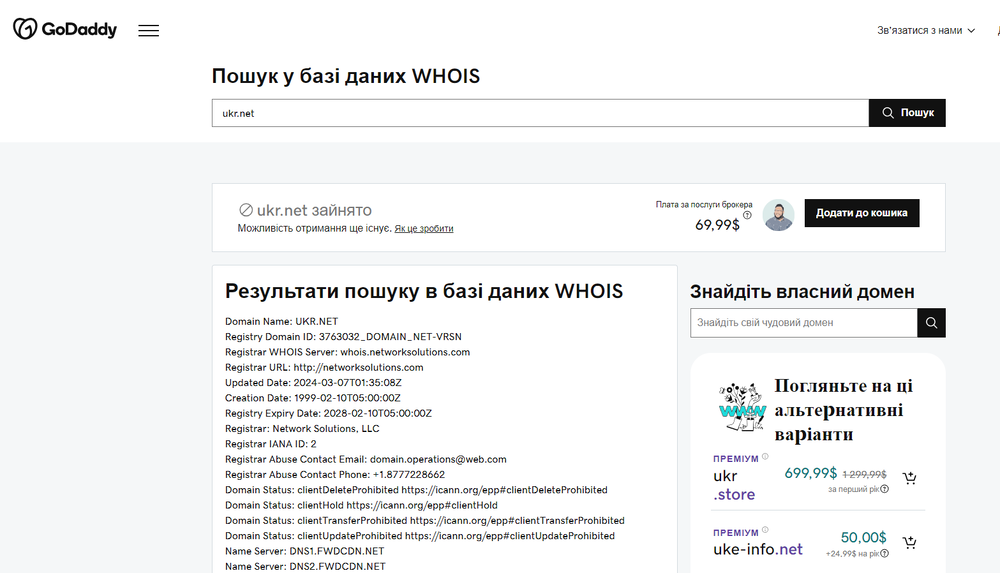Click the Registrar URL networksolutions.com line

click(x=324, y=368)
